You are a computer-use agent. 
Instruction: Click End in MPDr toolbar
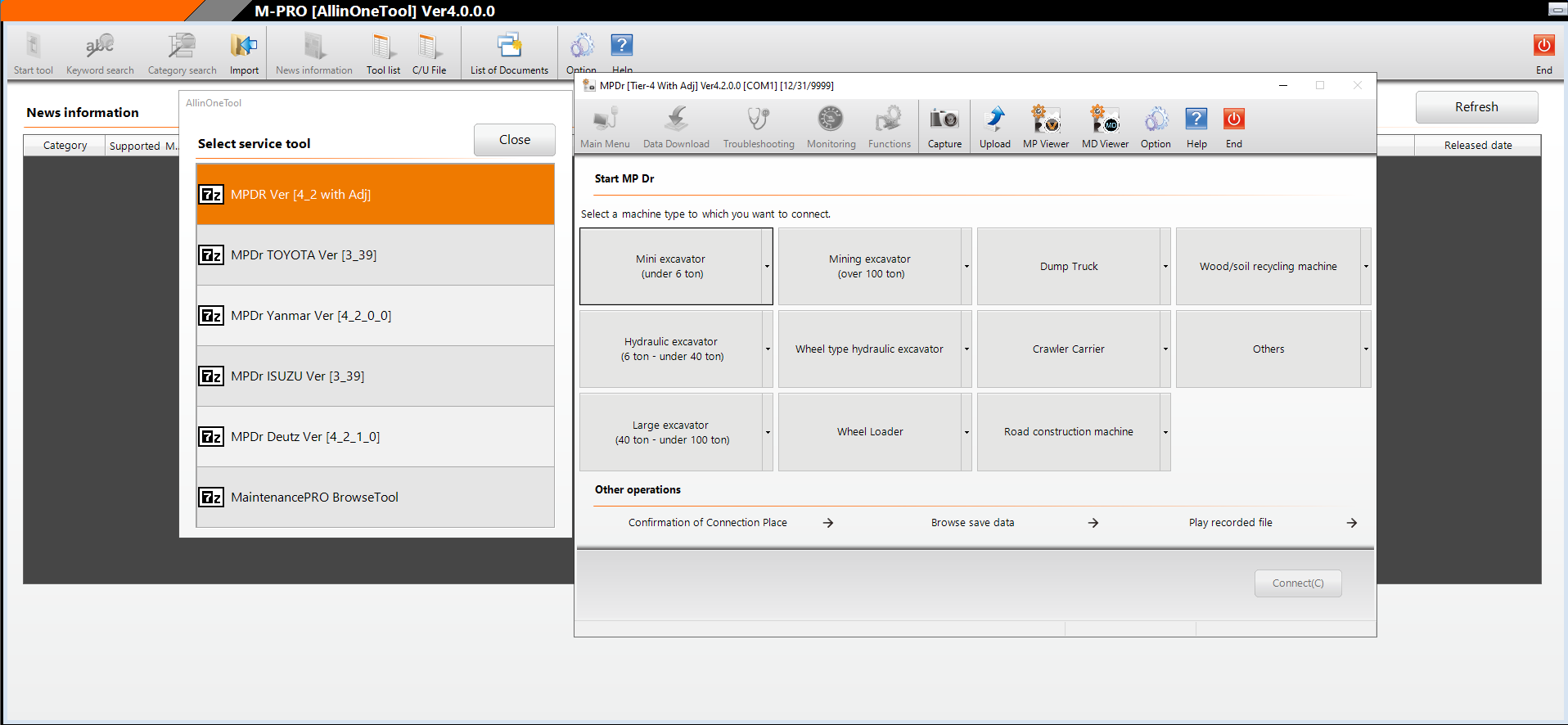1234,127
